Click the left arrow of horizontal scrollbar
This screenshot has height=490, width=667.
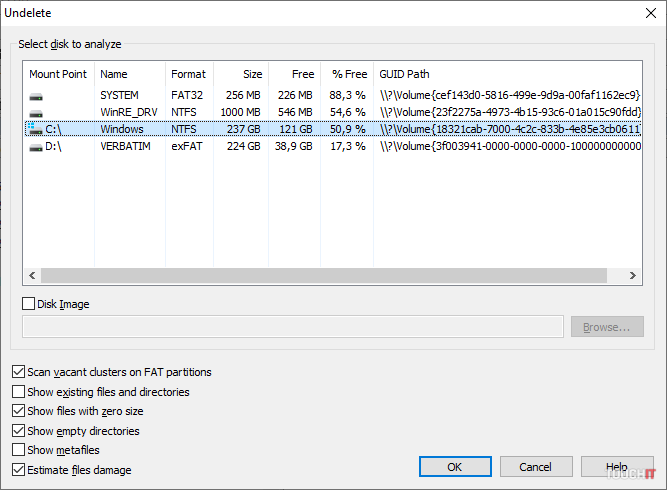click(31, 276)
